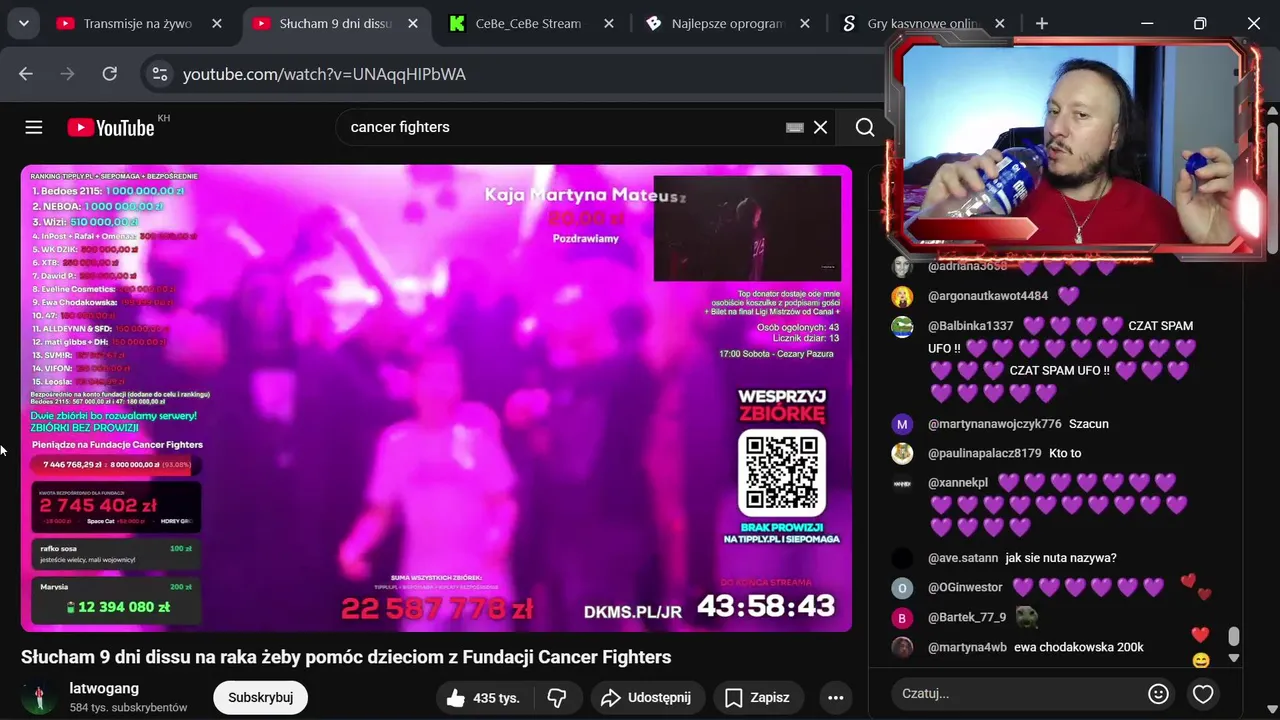Open the tab search dropdown arrow
This screenshot has width=1280, height=720.
(23, 23)
